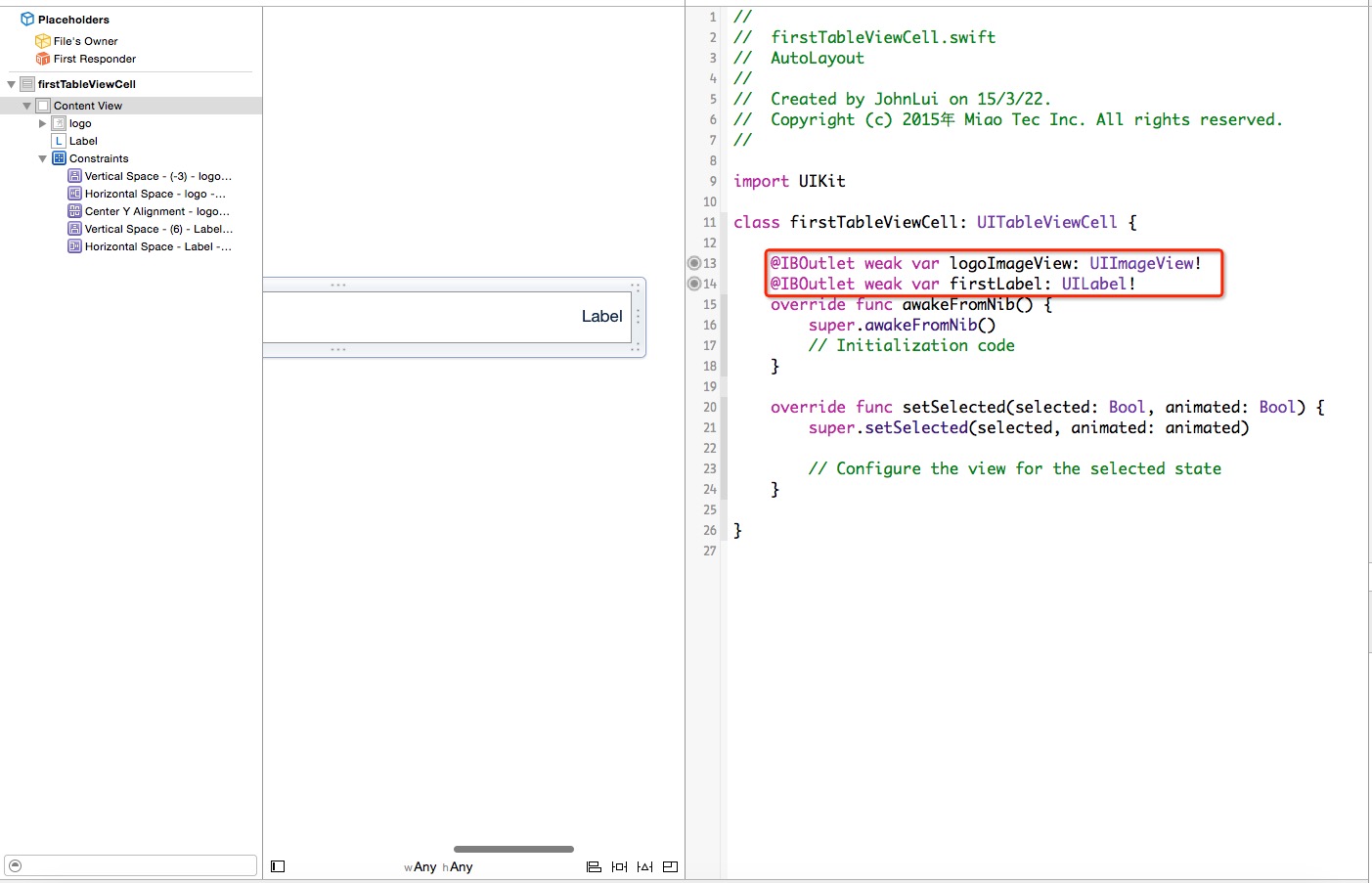The image size is (1372, 883).
Task: Click the 'AutoLayout' comment line
Action: tap(799, 58)
